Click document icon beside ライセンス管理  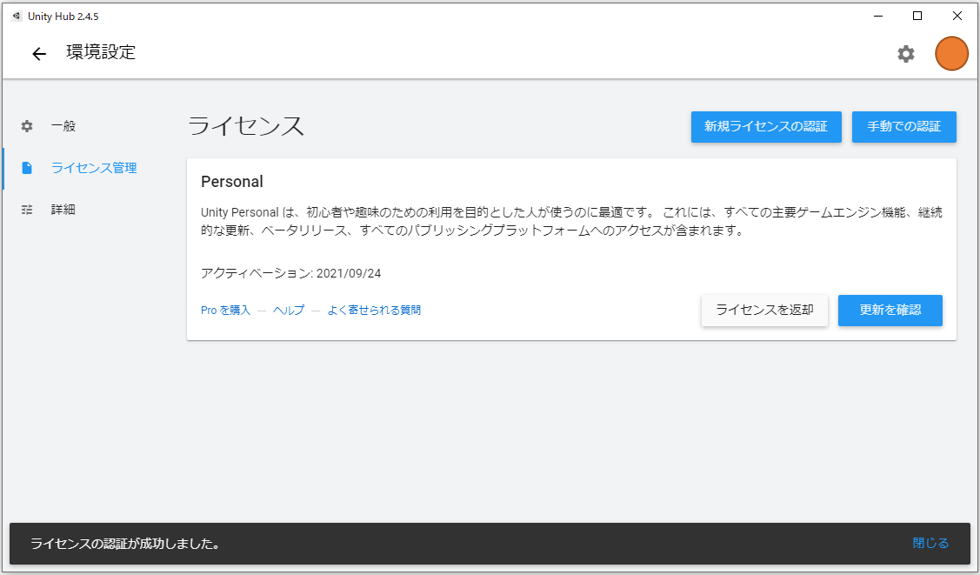point(27,168)
